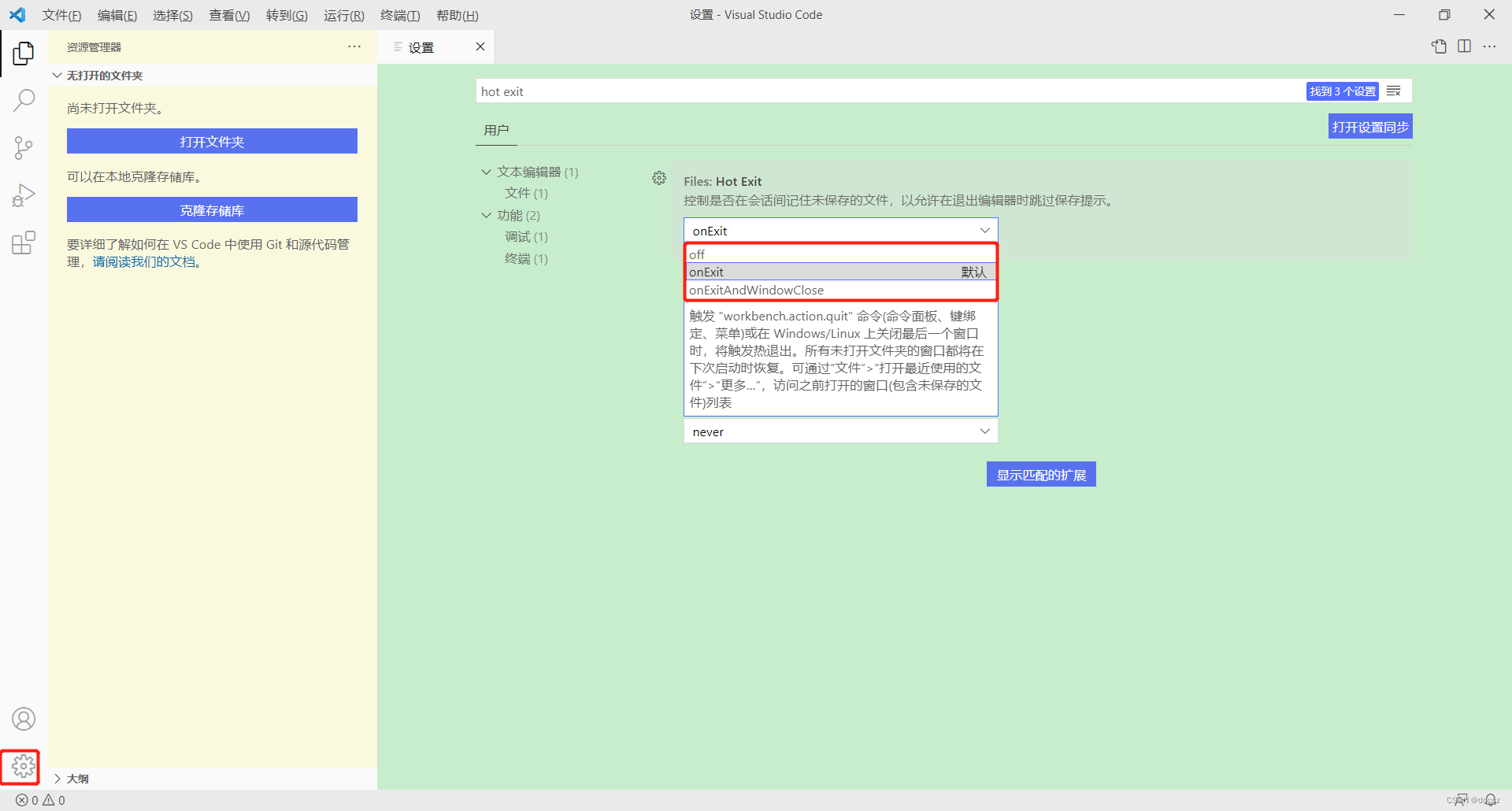Choose the onExitAndWindowClose option
Viewport: 1512px width, 811px height.
[841, 290]
